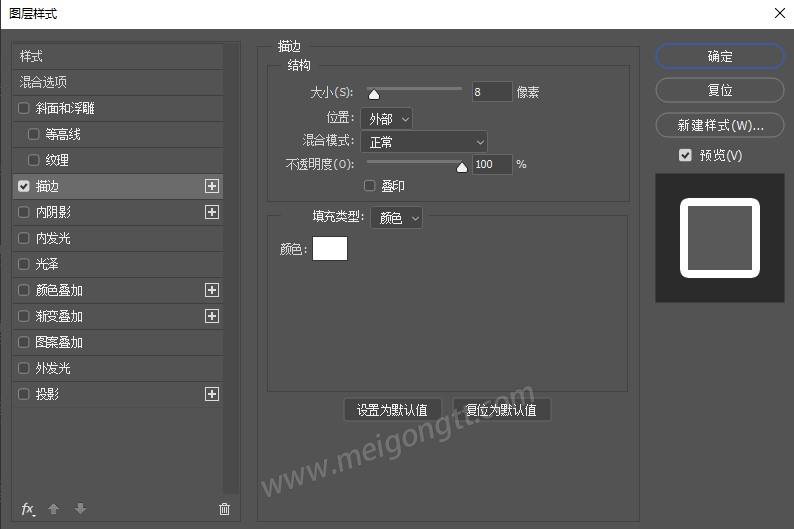
Task: Select the 外发光 effect row
Action: (x=117, y=368)
